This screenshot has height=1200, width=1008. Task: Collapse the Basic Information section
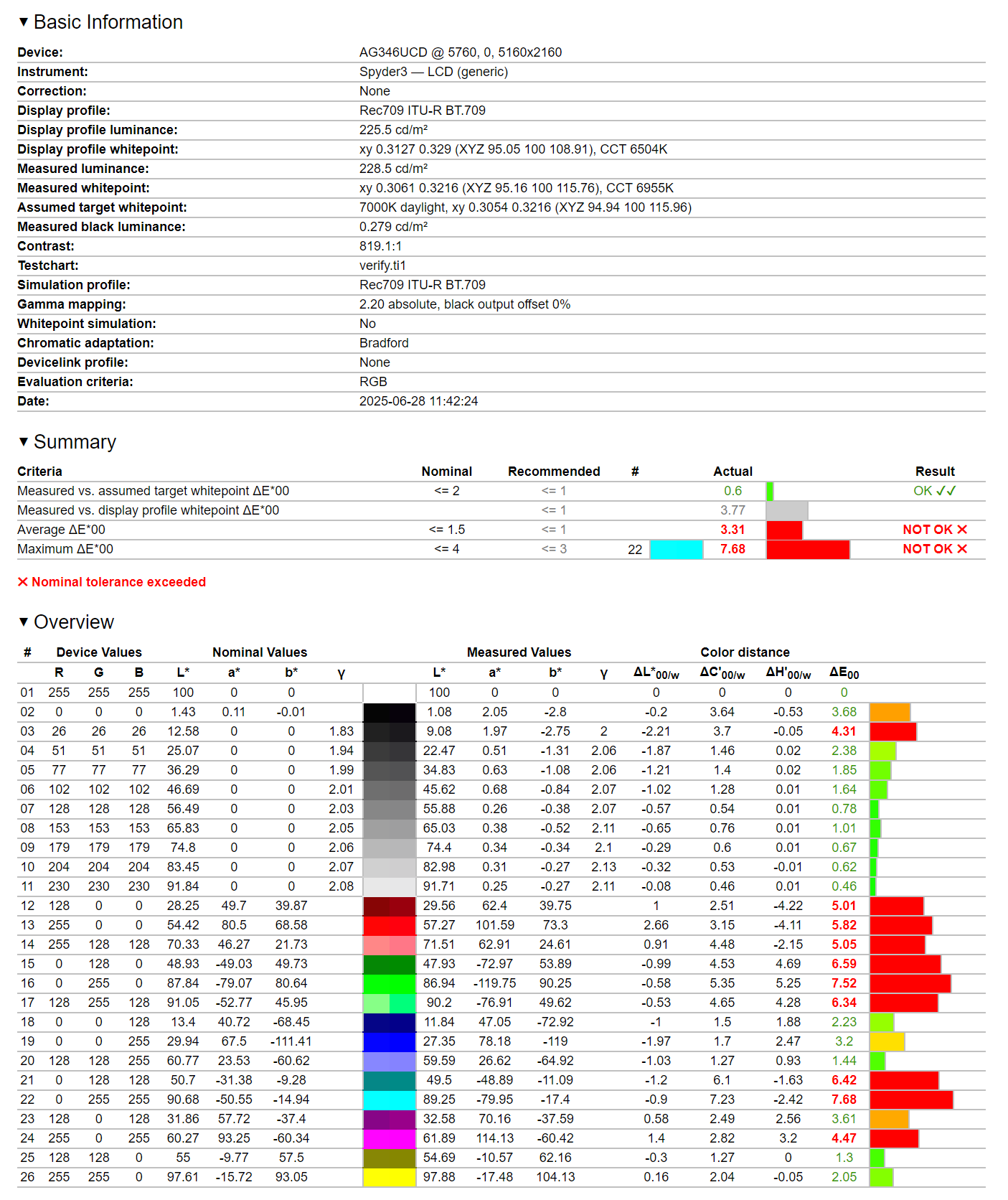(24, 22)
